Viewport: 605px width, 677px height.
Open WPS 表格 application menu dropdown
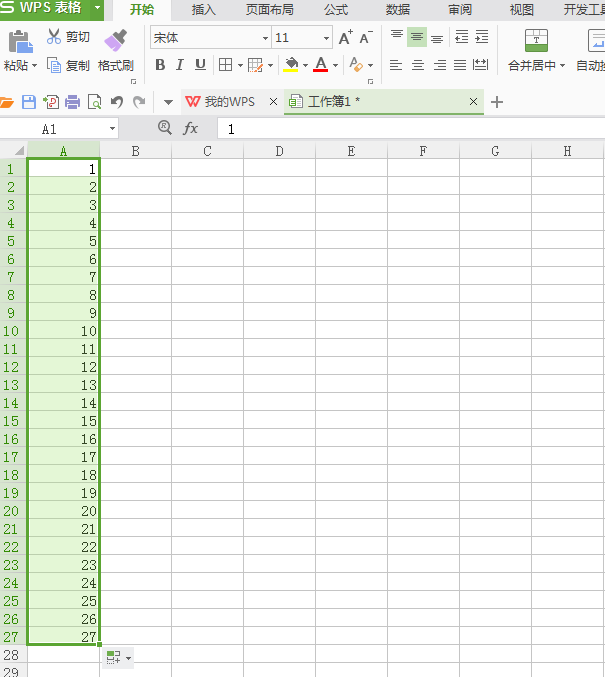pos(98,8)
